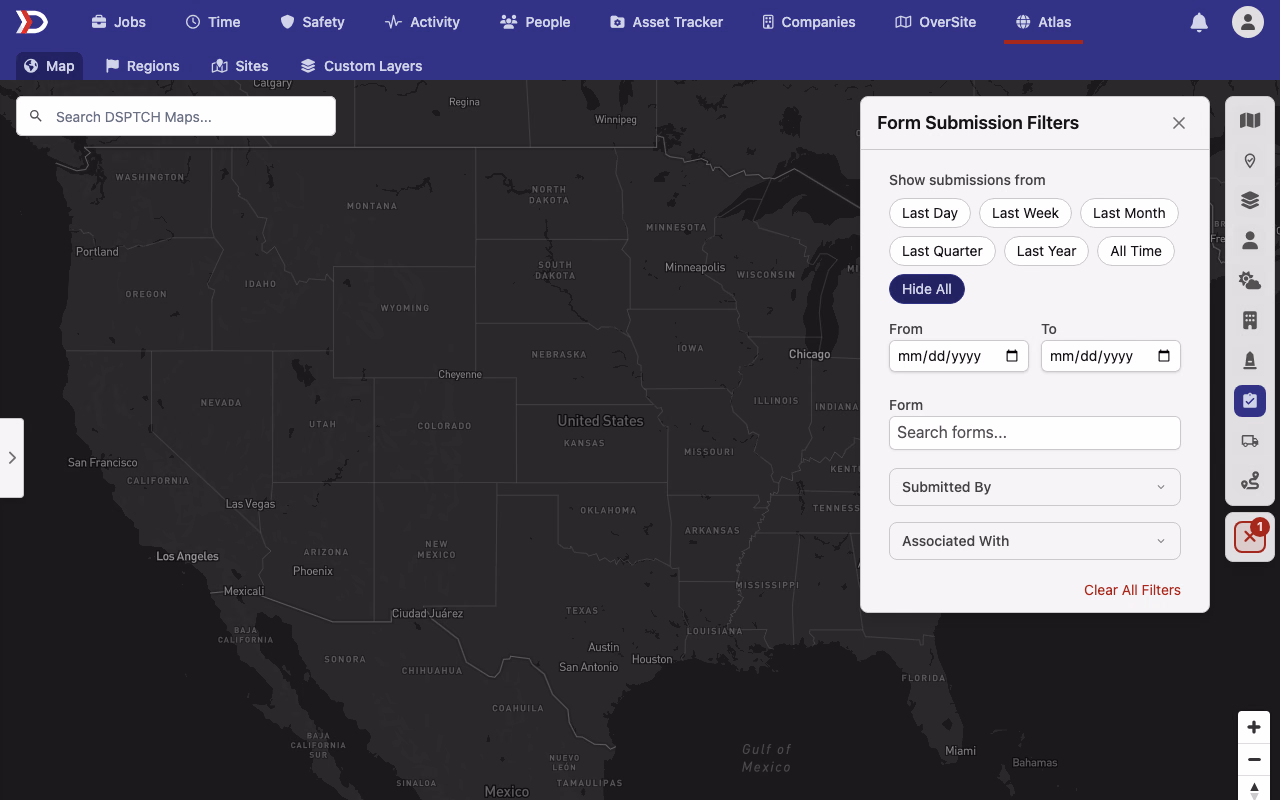
Task: Click the 'Chicago' map label
Action: pos(809,354)
